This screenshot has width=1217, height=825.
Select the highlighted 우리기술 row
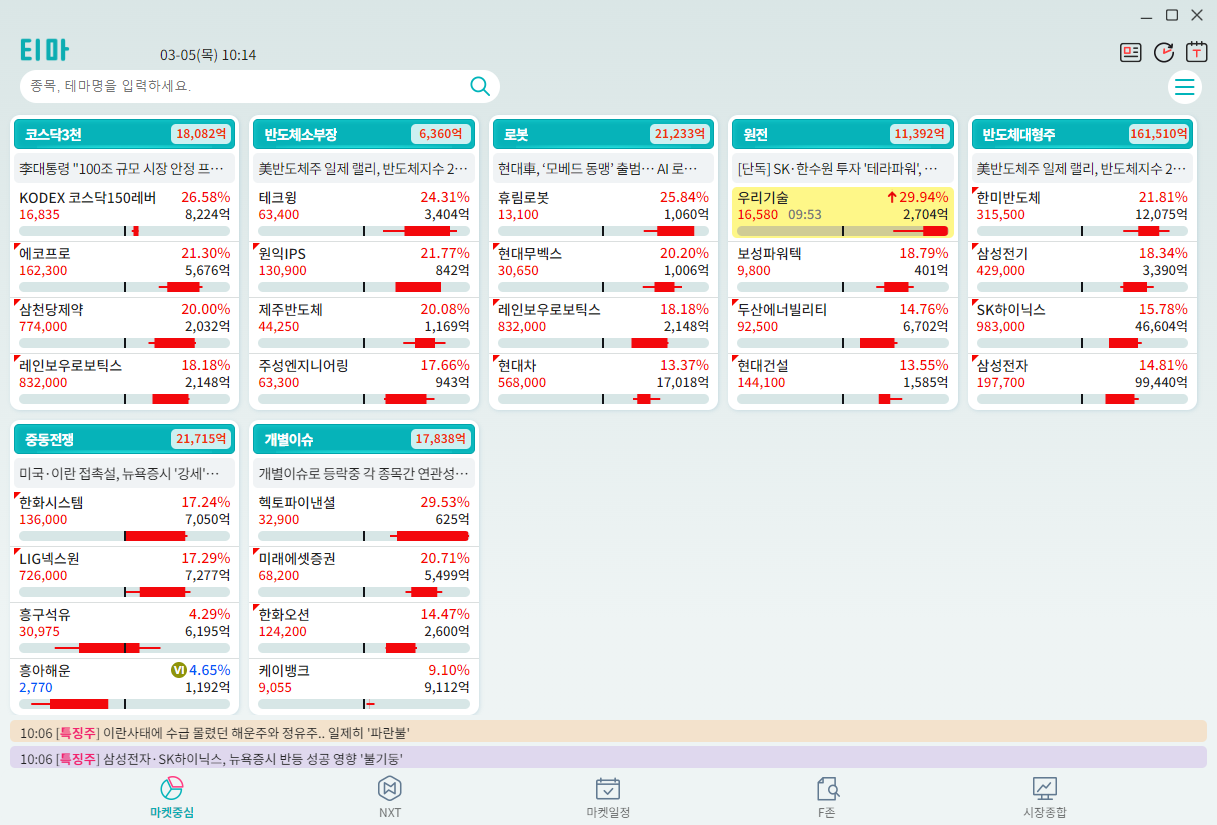tap(842, 213)
